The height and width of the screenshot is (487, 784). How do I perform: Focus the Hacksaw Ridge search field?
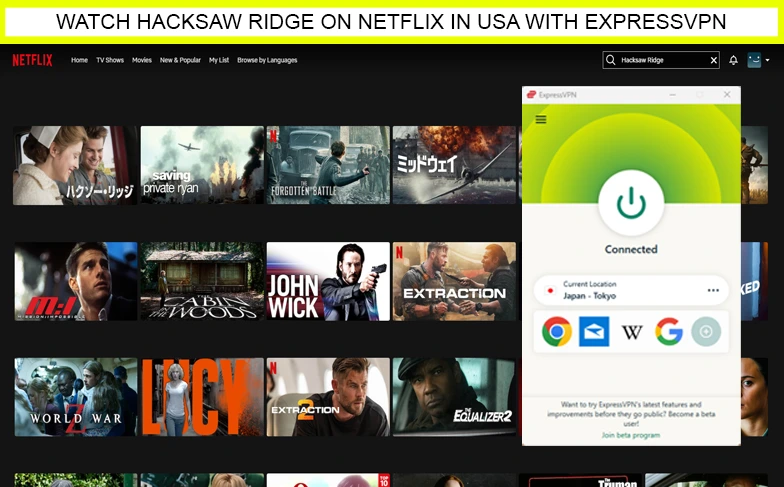tap(661, 60)
